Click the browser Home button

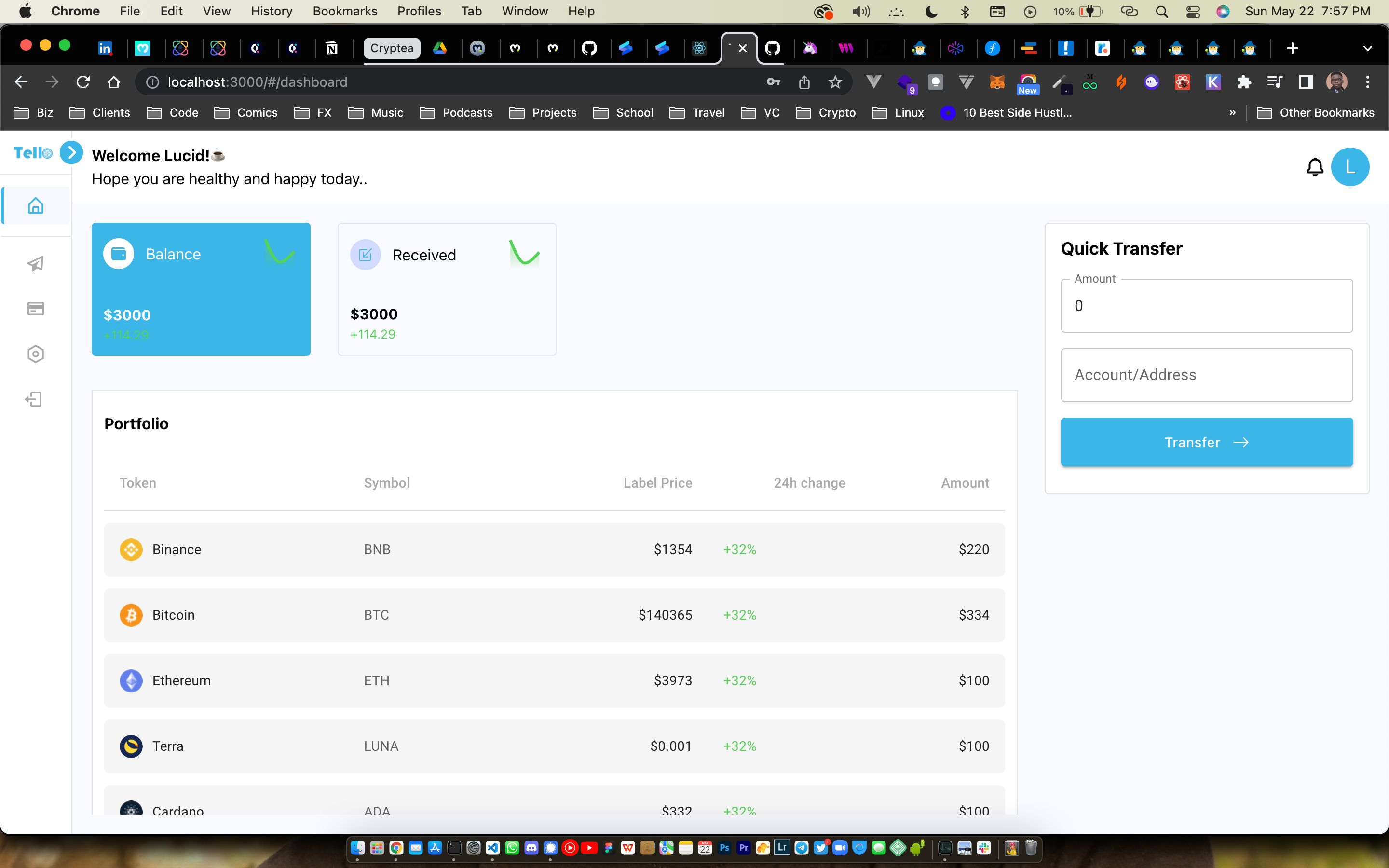click(x=114, y=82)
